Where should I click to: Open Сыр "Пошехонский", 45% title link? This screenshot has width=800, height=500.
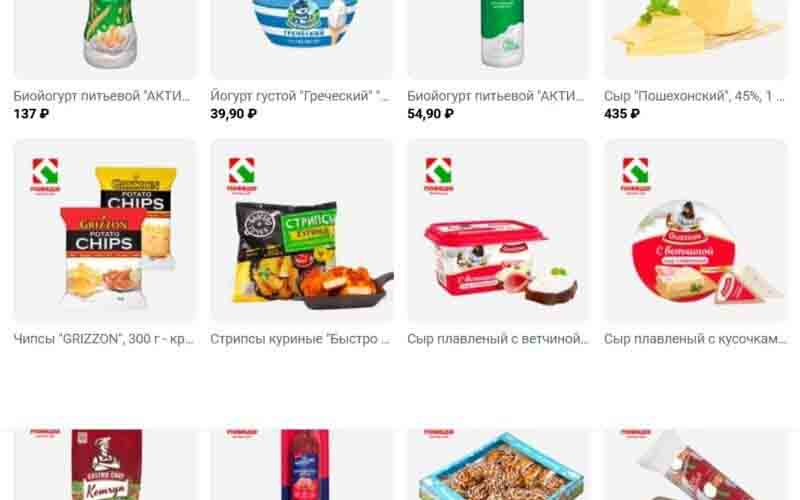tap(694, 96)
